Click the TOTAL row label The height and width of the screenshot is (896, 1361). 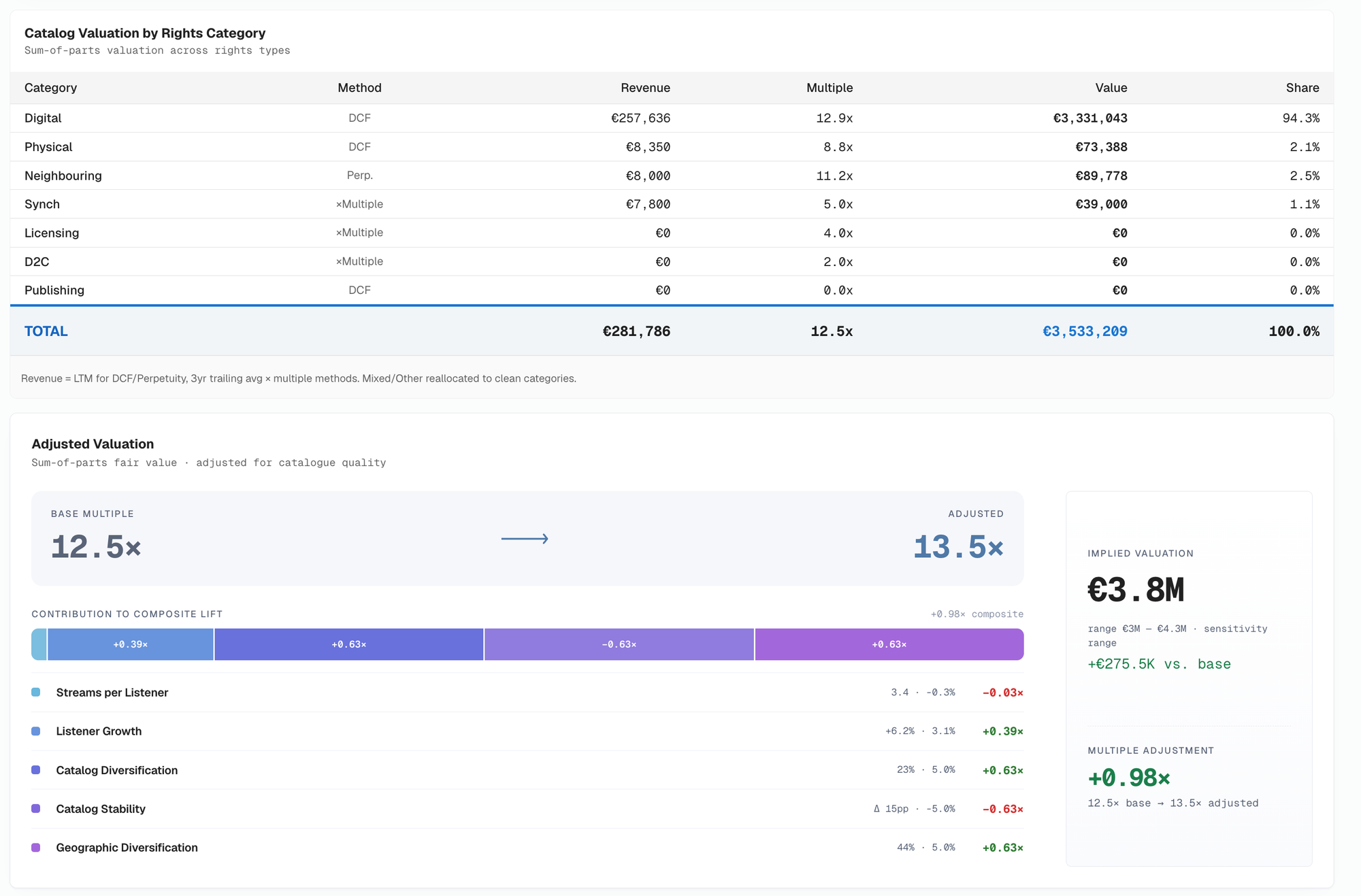pyautogui.click(x=46, y=331)
